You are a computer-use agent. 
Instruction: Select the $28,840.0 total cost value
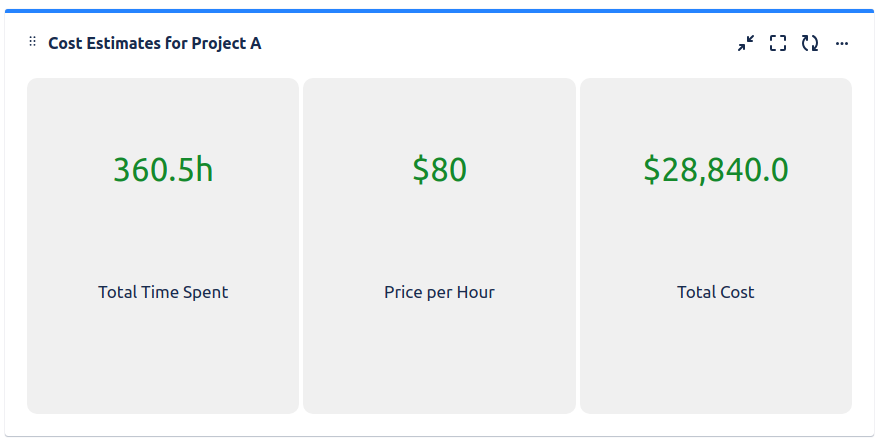point(716,169)
